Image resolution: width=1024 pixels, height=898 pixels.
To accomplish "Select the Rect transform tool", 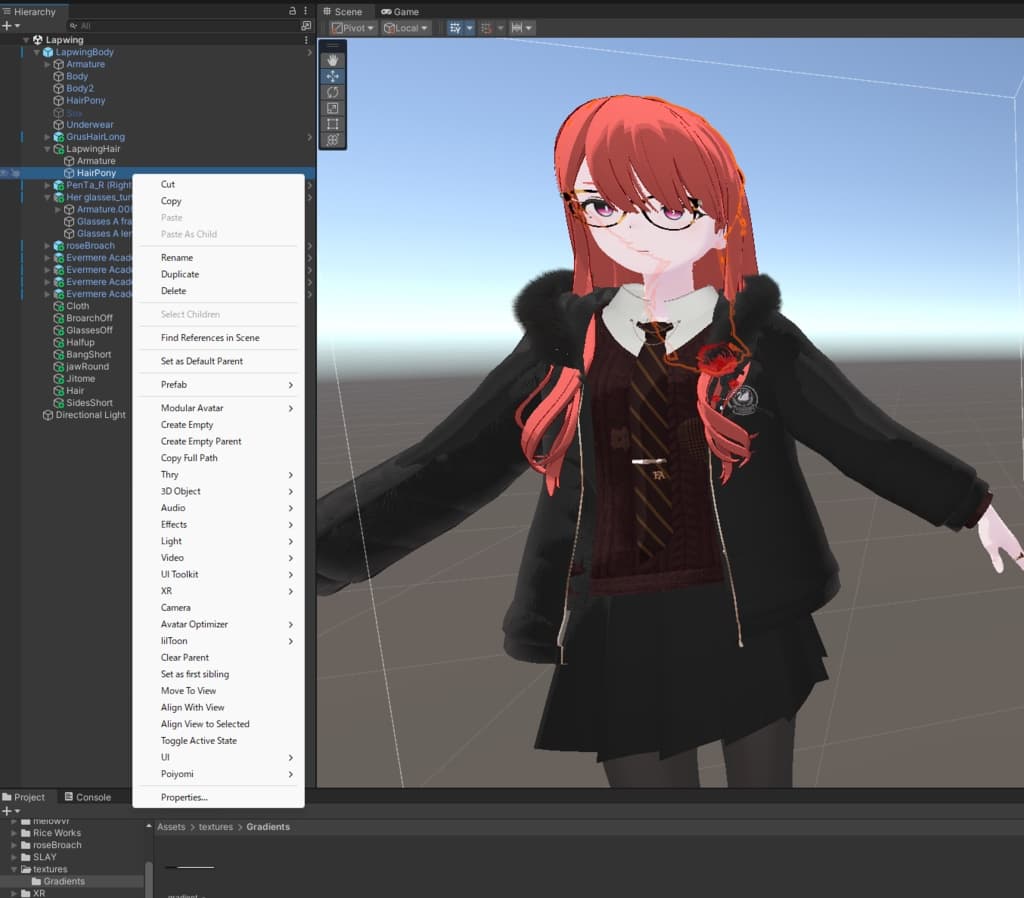I will click(333, 124).
